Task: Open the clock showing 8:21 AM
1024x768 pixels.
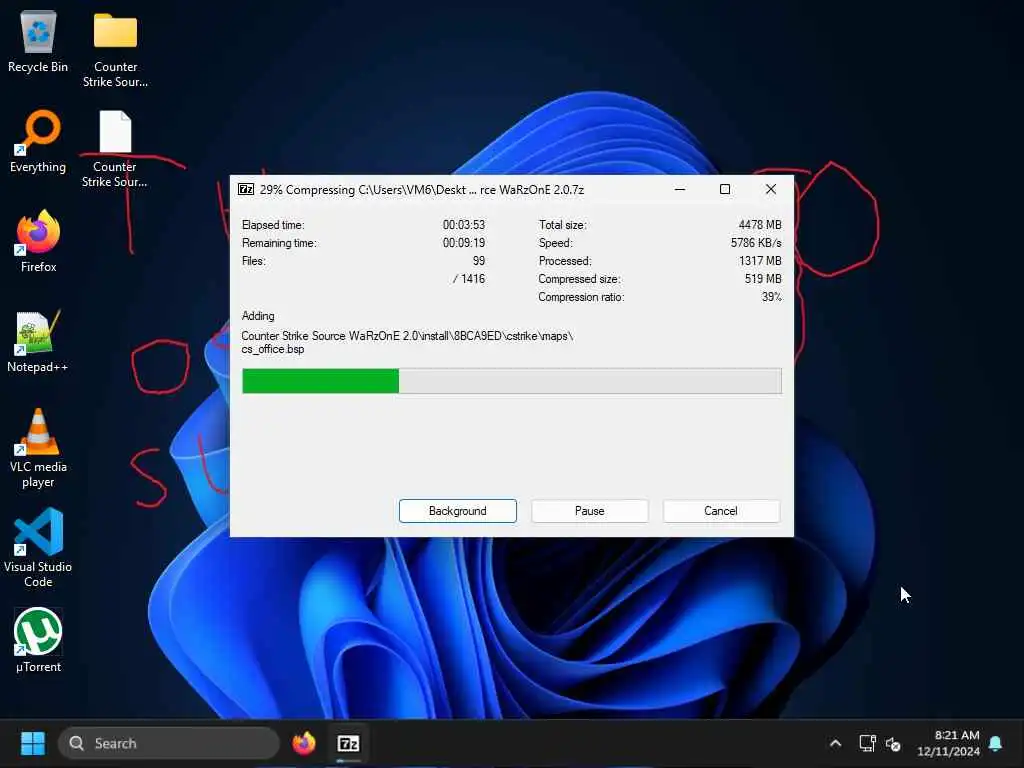Action: tap(948, 743)
